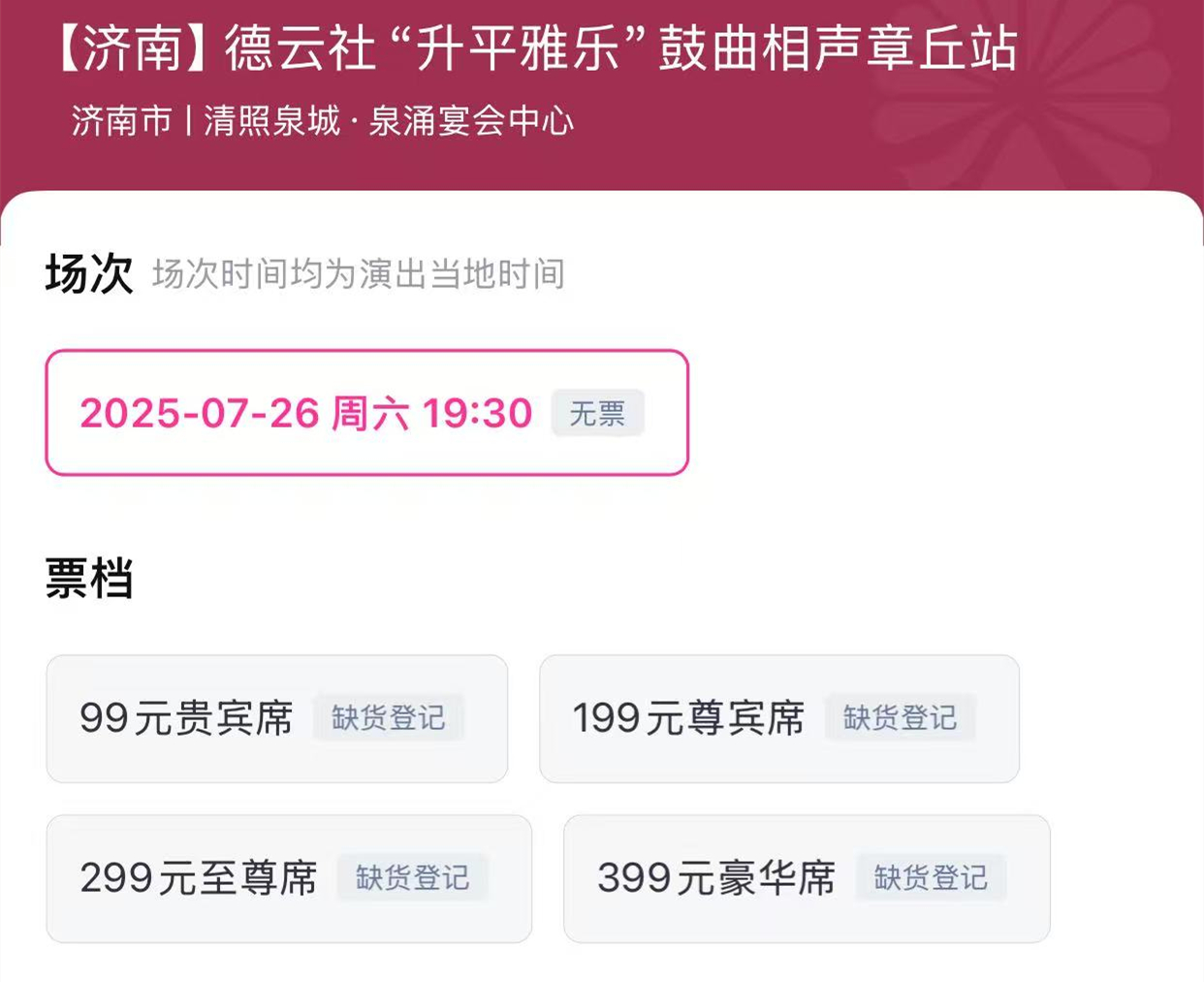Pick the 299元至尊席 ticket tier

click(199, 878)
